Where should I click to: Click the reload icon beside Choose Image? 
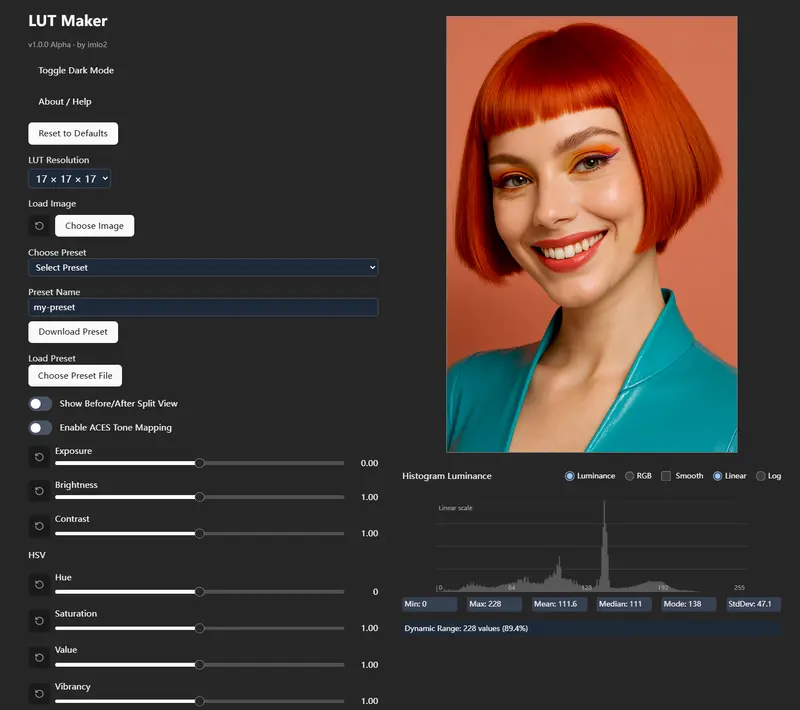click(39, 226)
